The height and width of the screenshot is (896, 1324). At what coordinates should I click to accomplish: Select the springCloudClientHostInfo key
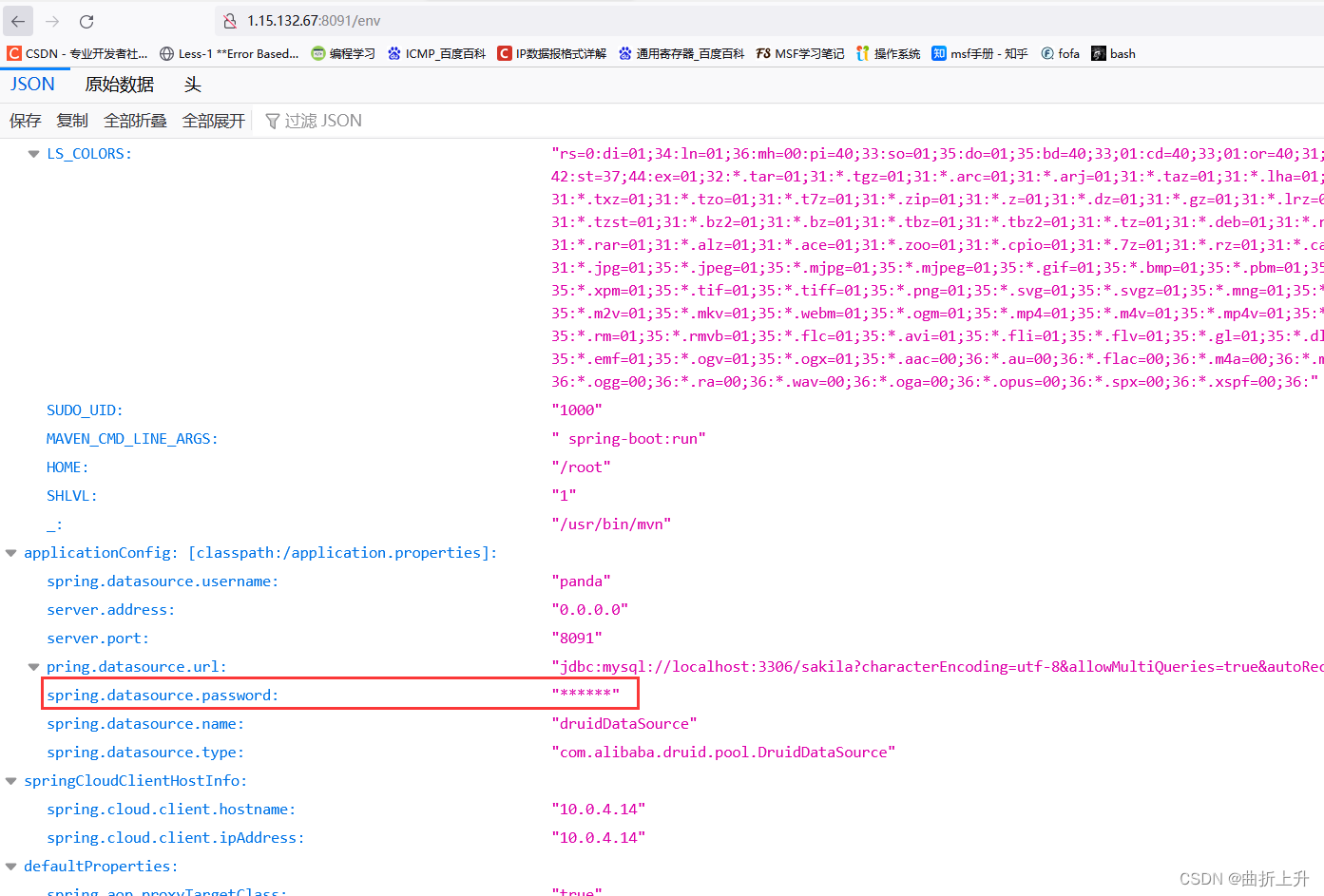point(135,781)
